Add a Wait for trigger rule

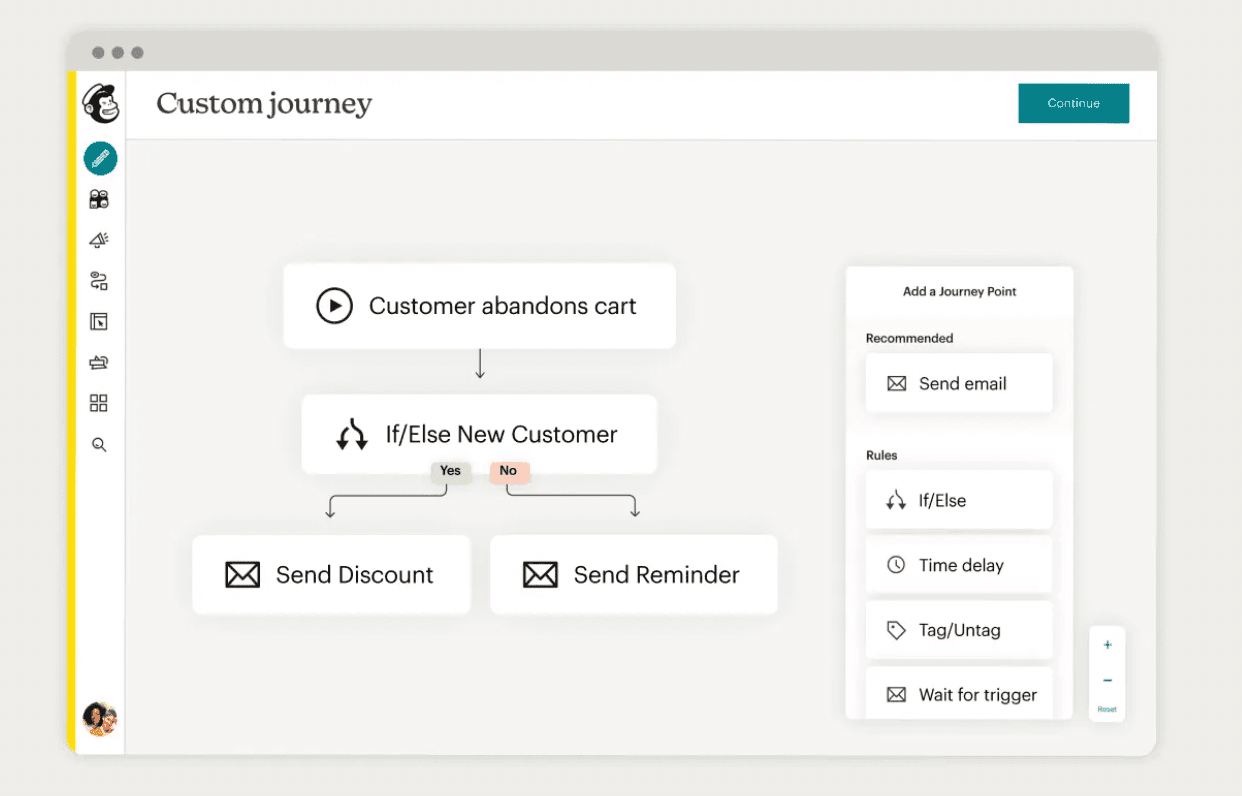click(x=959, y=693)
